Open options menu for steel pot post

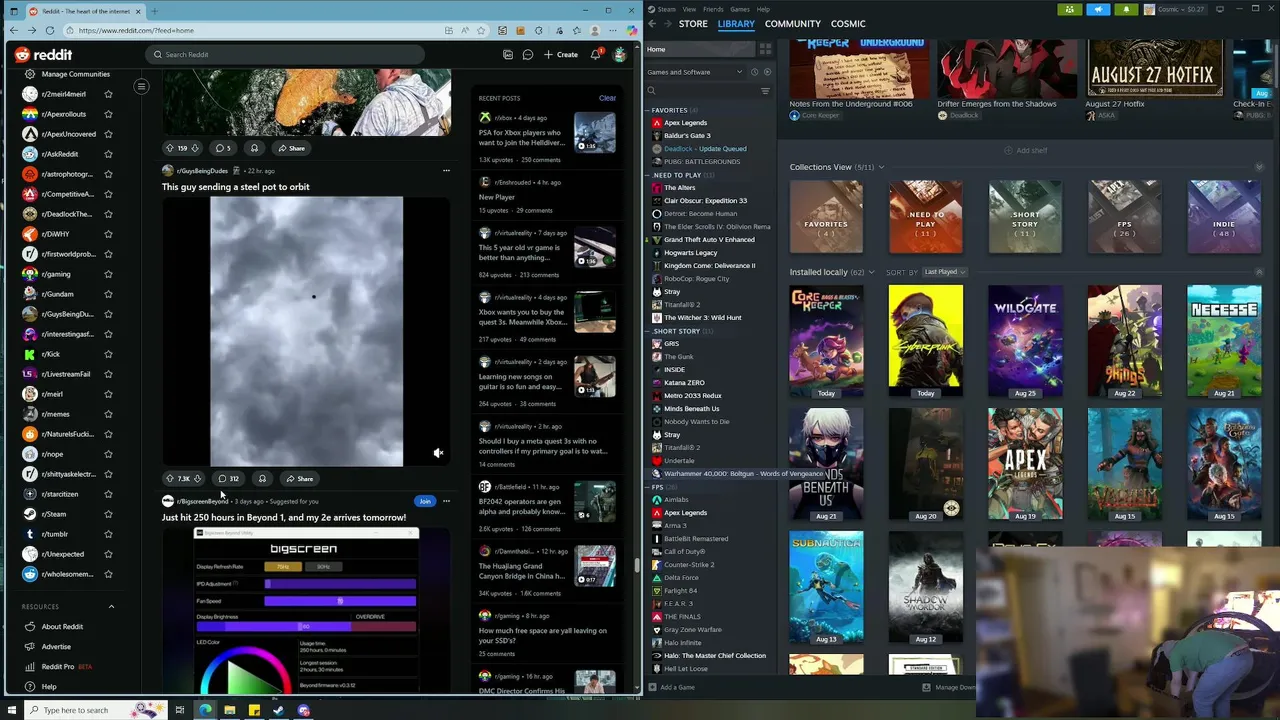coord(446,171)
